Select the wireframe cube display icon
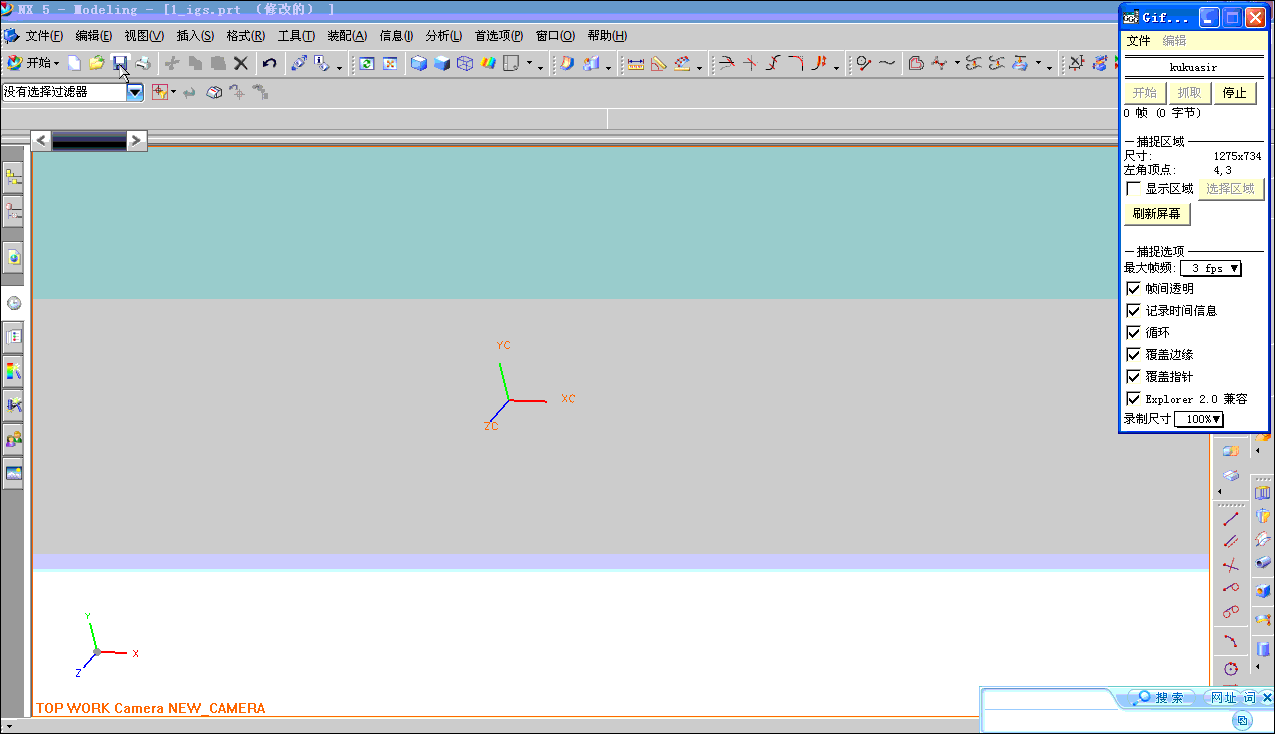Viewport: 1275px width, 734px height. coord(465,63)
